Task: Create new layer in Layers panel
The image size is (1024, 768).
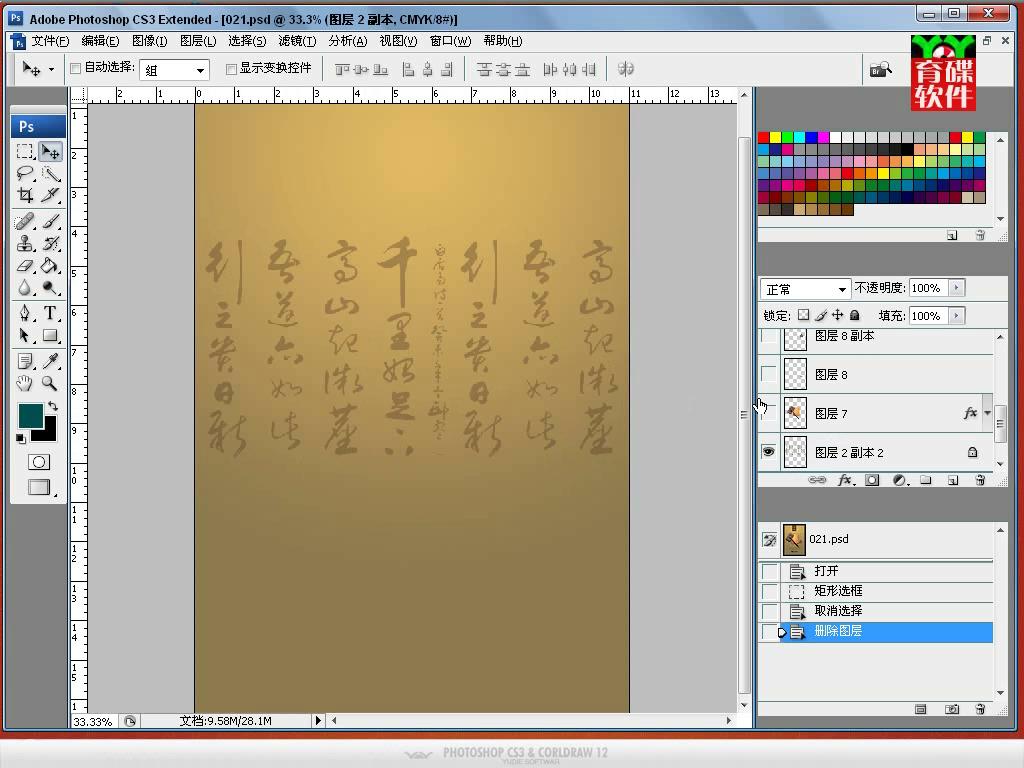Action: [x=953, y=480]
